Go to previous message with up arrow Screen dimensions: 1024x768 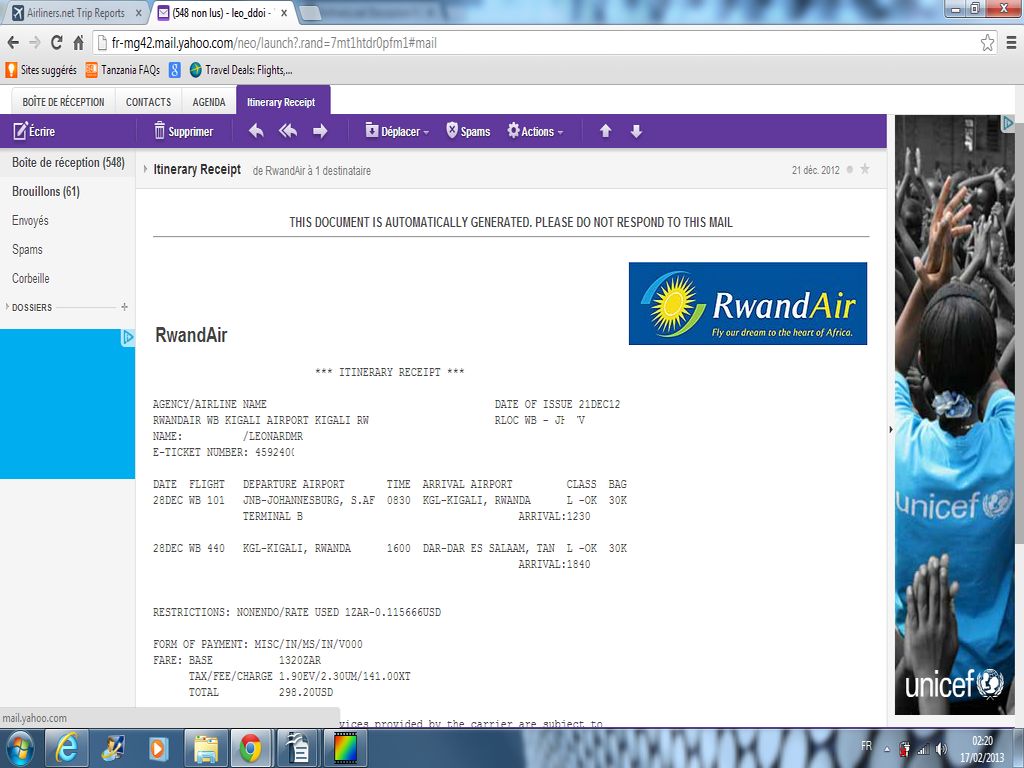pos(605,131)
